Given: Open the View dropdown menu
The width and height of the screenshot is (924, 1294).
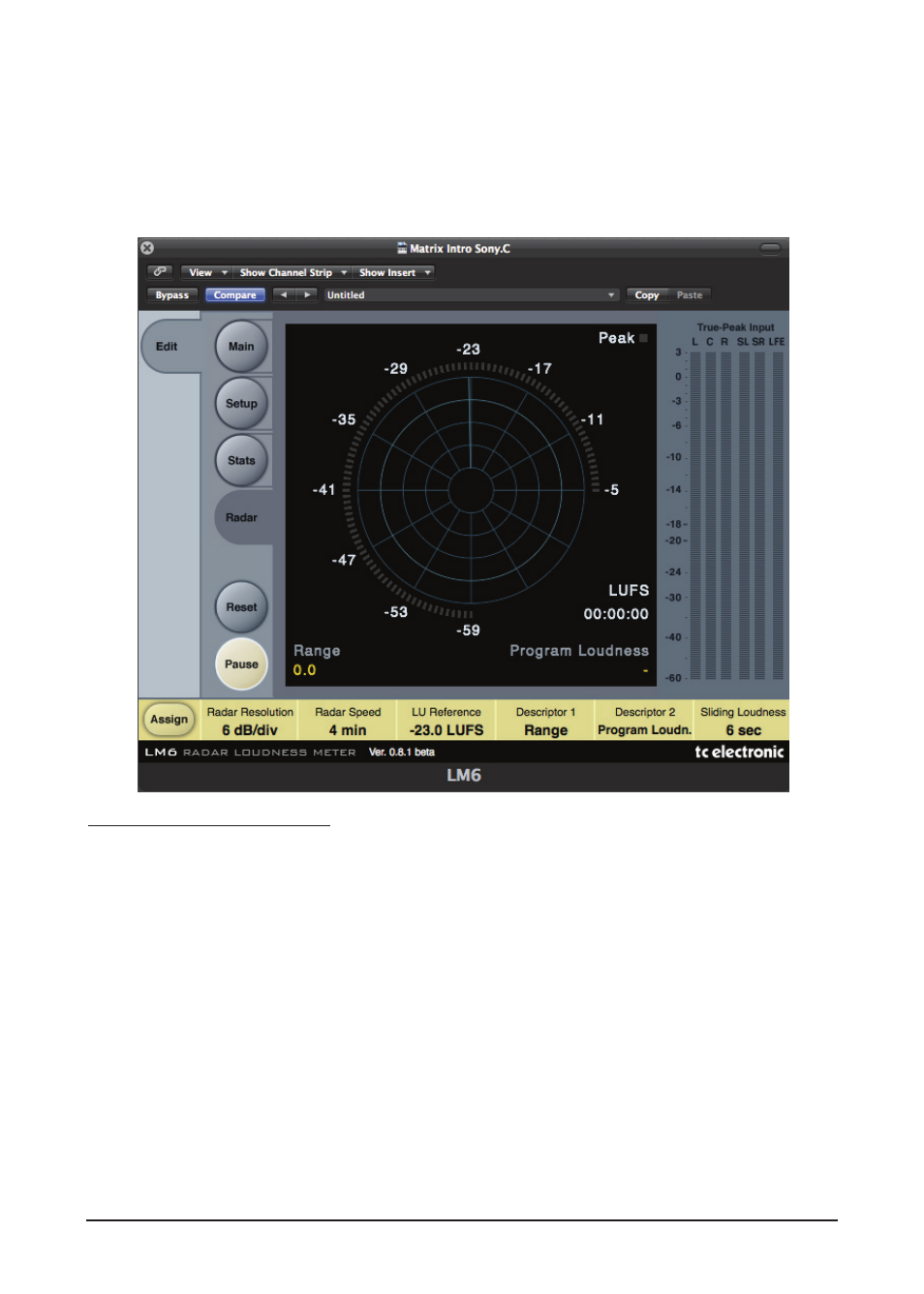Looking at the screenshot, I should coord(207,272).
